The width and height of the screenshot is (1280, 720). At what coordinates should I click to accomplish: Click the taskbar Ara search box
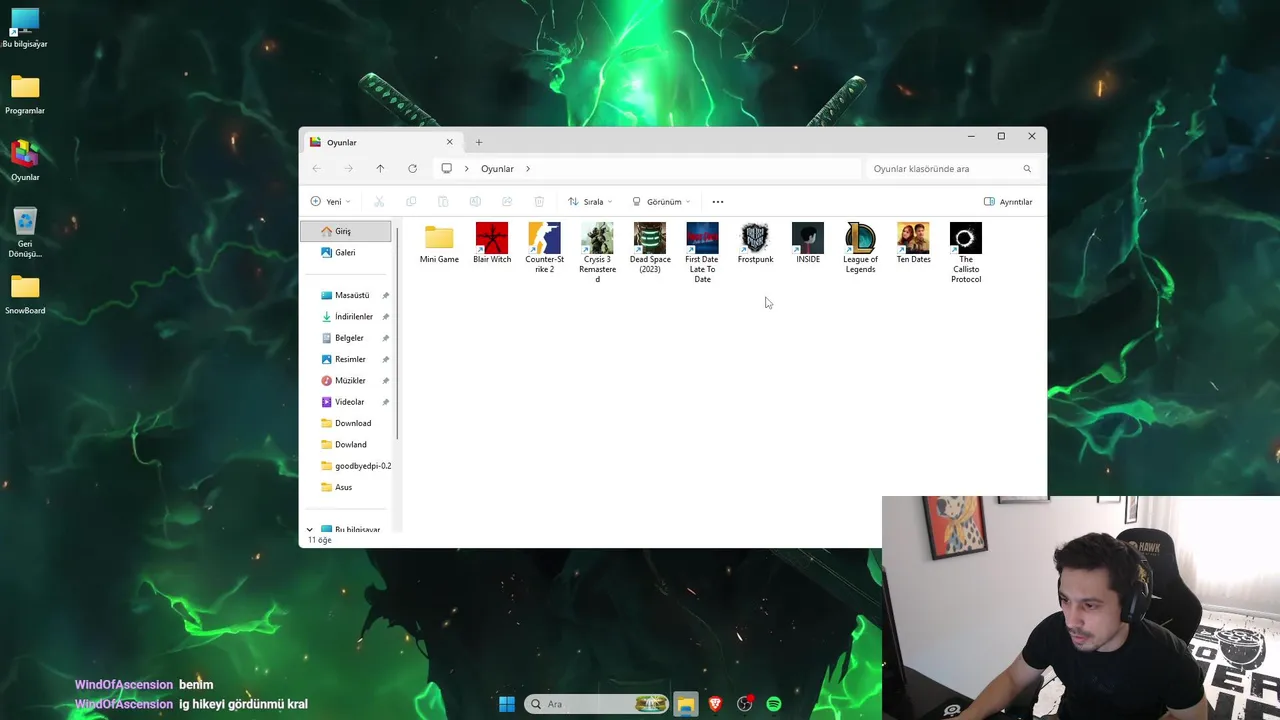click(x=595, y=704)
